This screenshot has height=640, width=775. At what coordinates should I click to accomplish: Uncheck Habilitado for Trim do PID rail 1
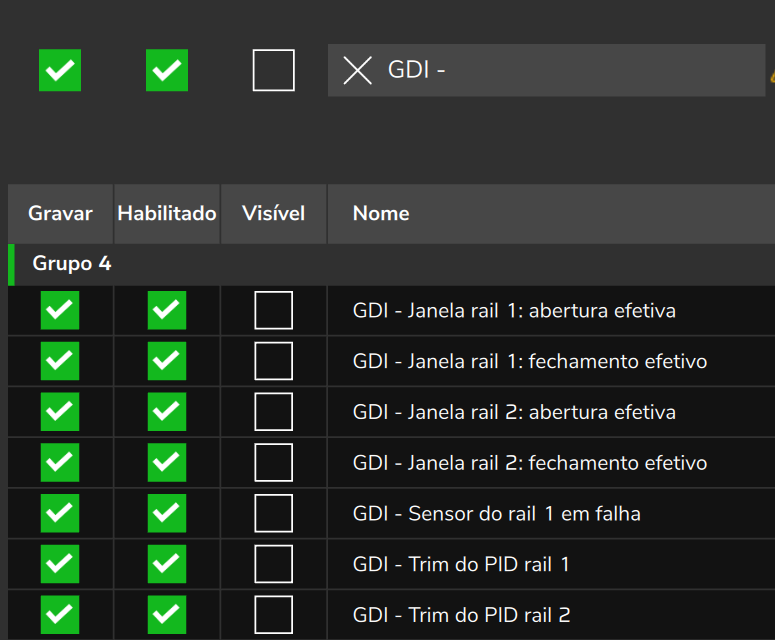[x=167, y=564]
